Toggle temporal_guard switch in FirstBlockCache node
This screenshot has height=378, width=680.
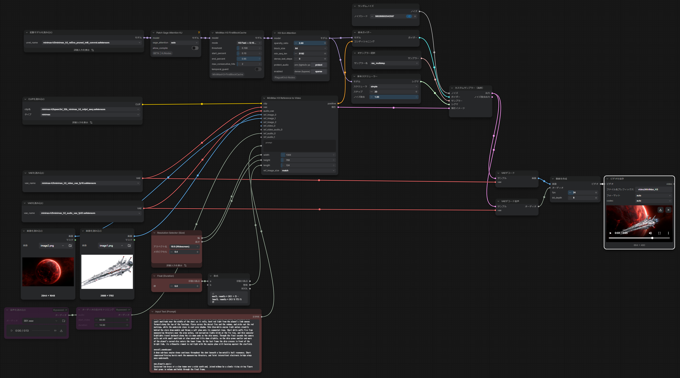[x=258, y=69]
